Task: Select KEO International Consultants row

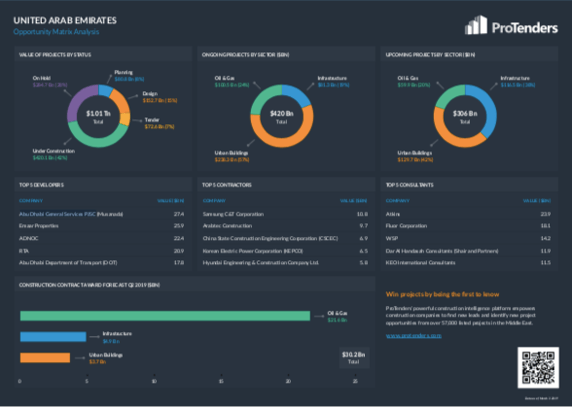Action: 468,263
